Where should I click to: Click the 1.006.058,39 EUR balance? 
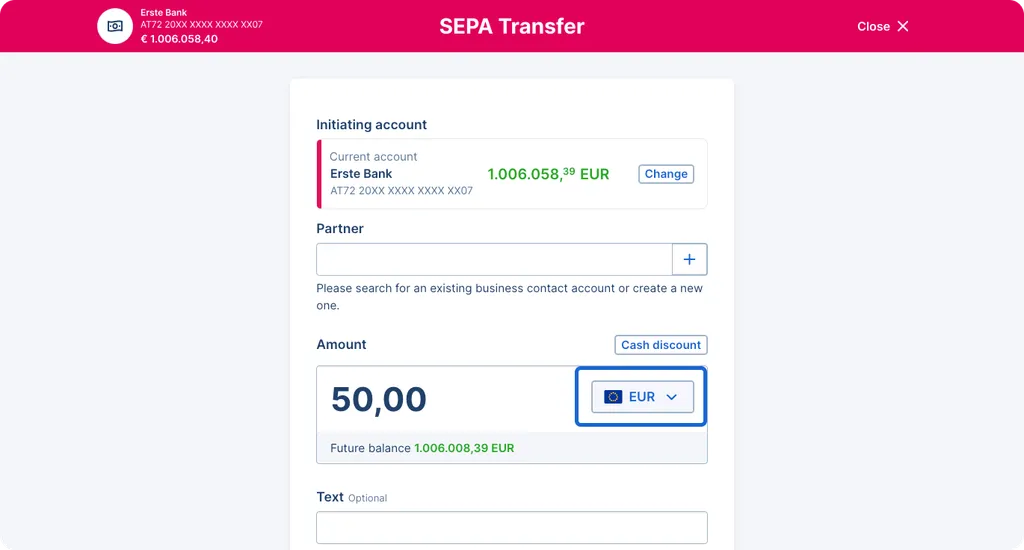(548, 174)
